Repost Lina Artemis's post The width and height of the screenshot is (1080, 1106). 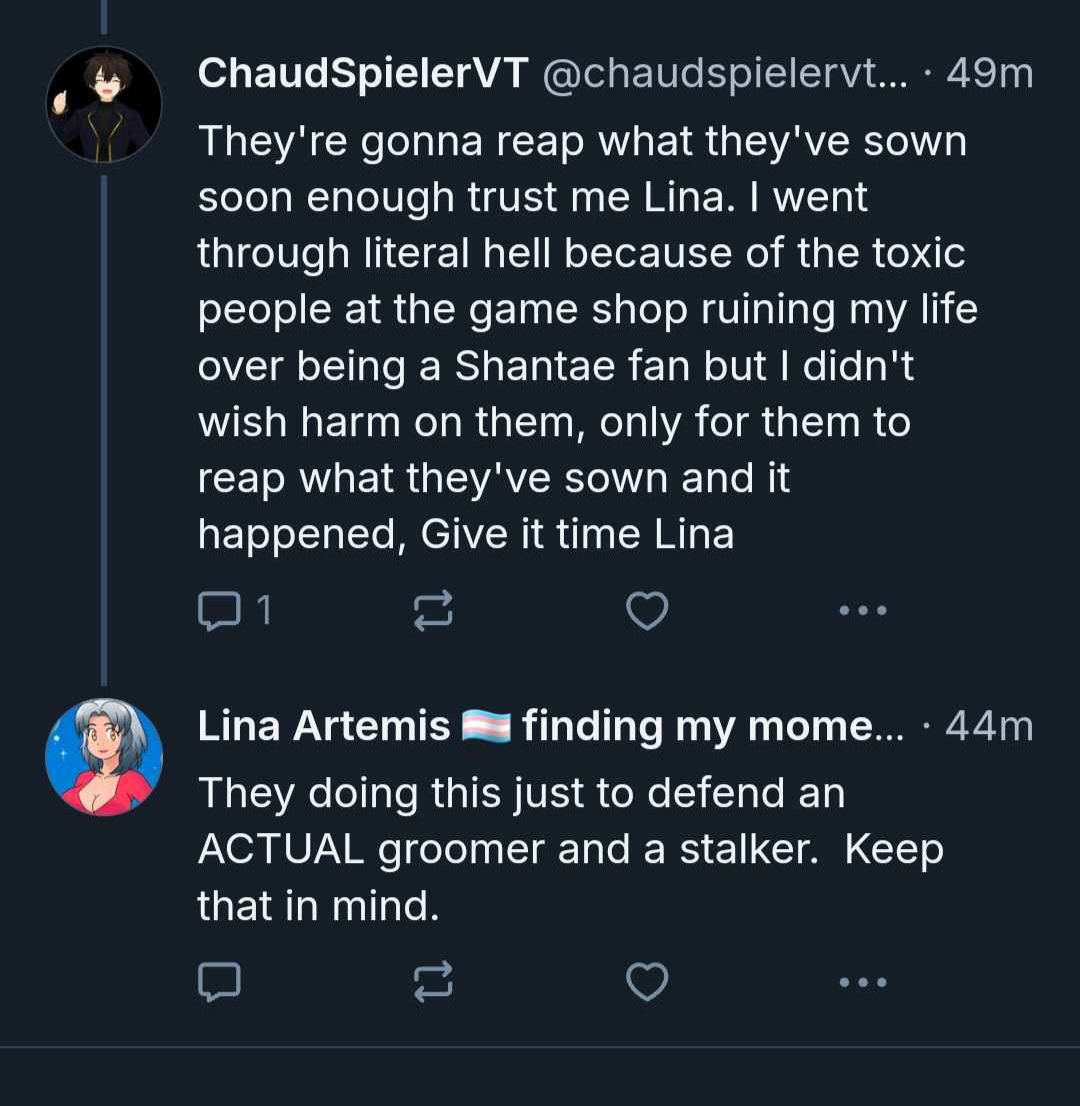tap(433, 982)
